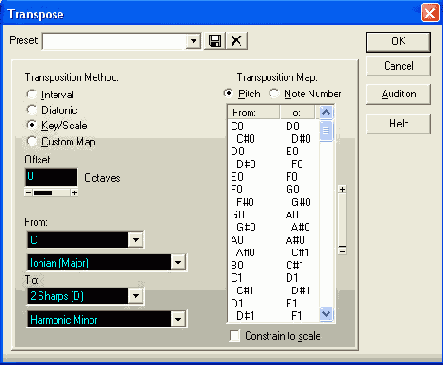This screenshot has height=365, width=443.
Task: Select the F0 to G0 map row
Action: (x=274, y=189)
